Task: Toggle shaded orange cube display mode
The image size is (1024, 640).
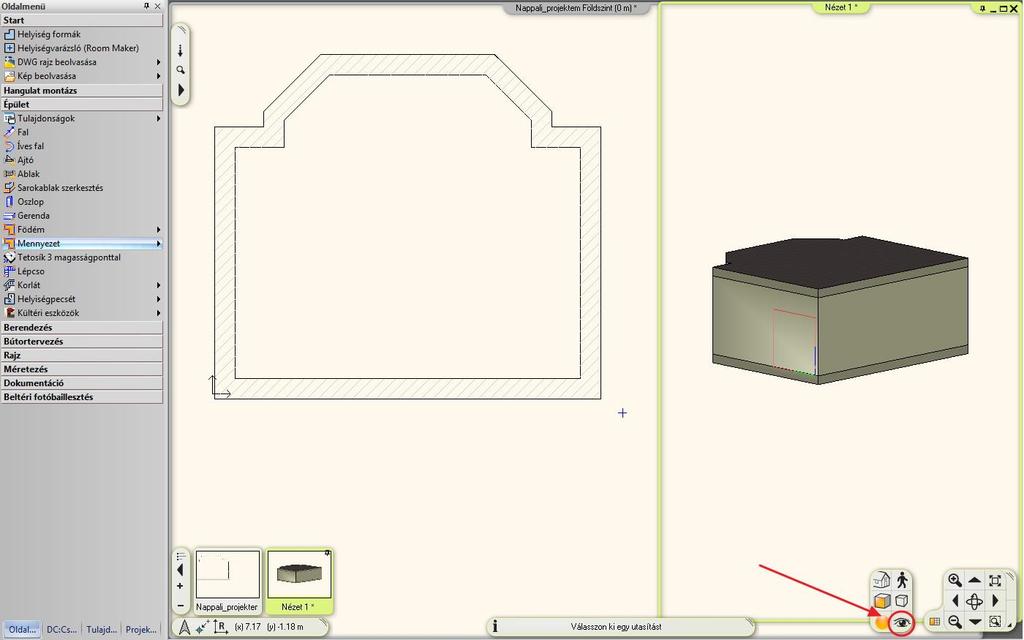Action: pyautogui.click(x=882, y=600)
